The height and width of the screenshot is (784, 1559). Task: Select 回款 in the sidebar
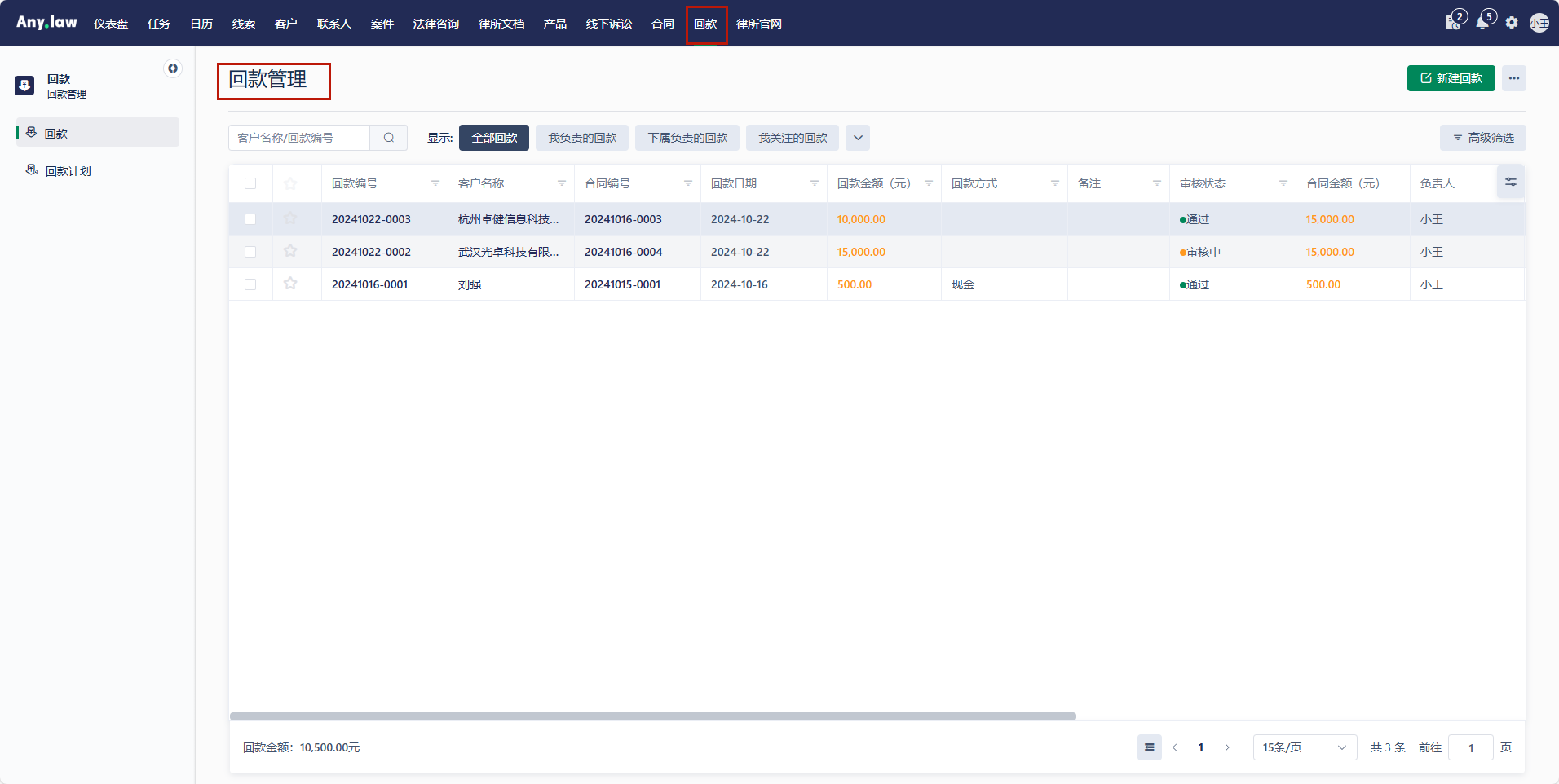click(x=98, y=133)
